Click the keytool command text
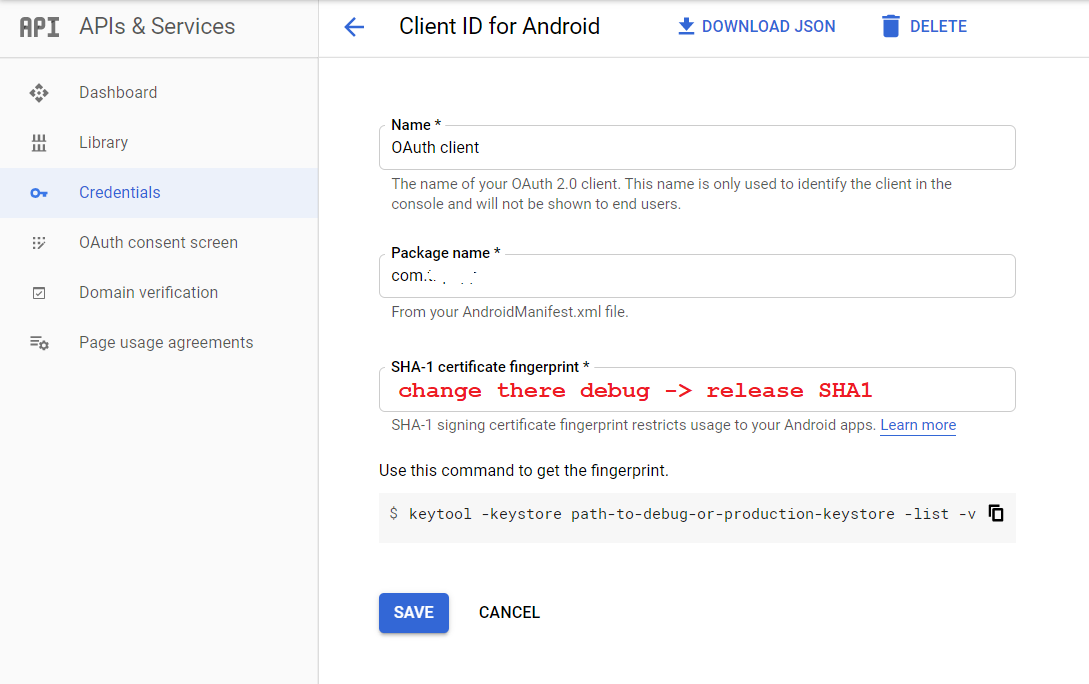 [x=692, y=514]
